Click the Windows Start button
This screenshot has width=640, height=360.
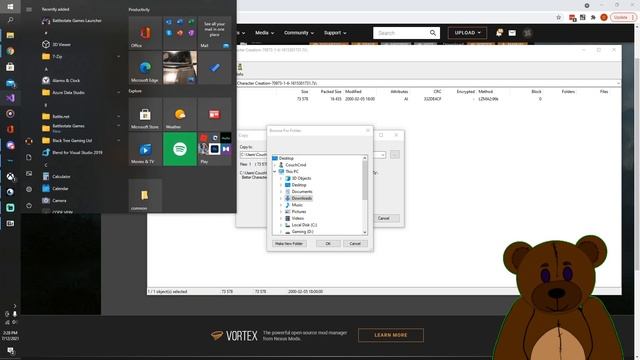[10, 6]
